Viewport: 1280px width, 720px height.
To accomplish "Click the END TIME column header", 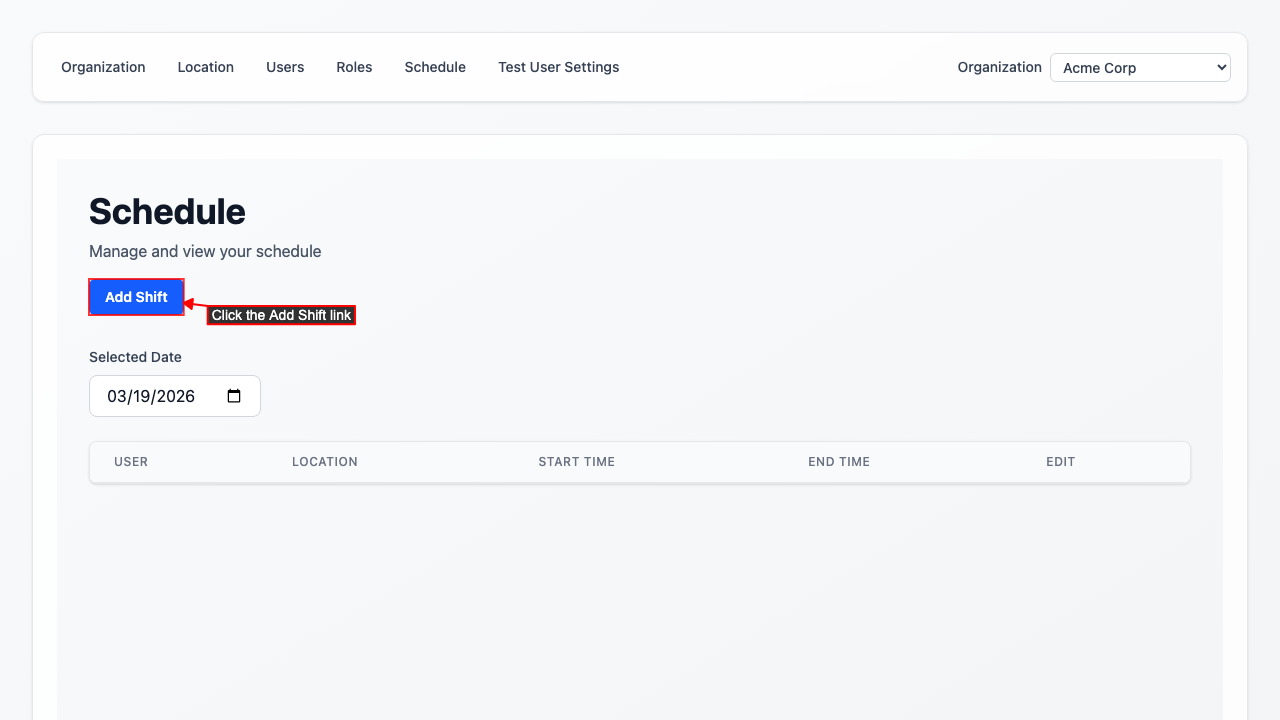I will pos(839,461).
